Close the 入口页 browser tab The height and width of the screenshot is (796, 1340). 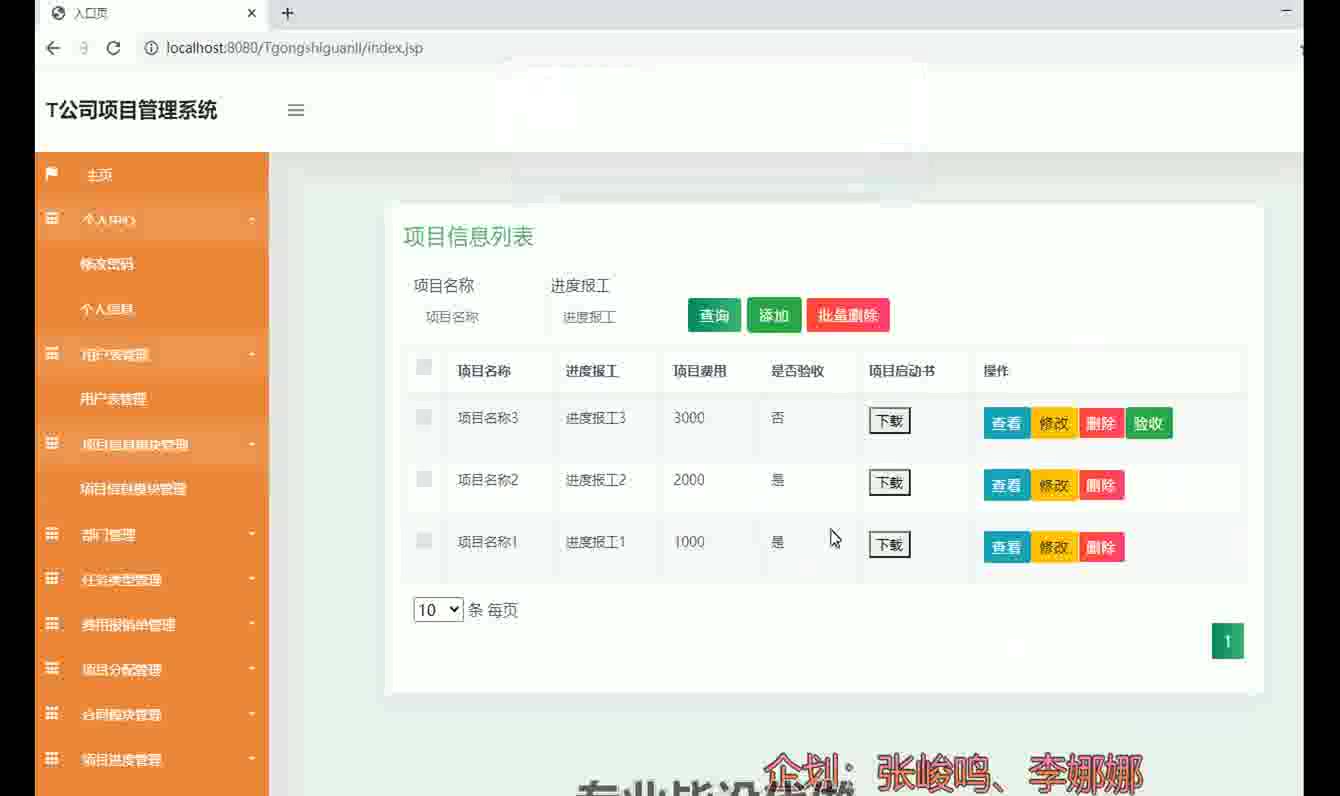pyautogui.click(x=252, y=13)
